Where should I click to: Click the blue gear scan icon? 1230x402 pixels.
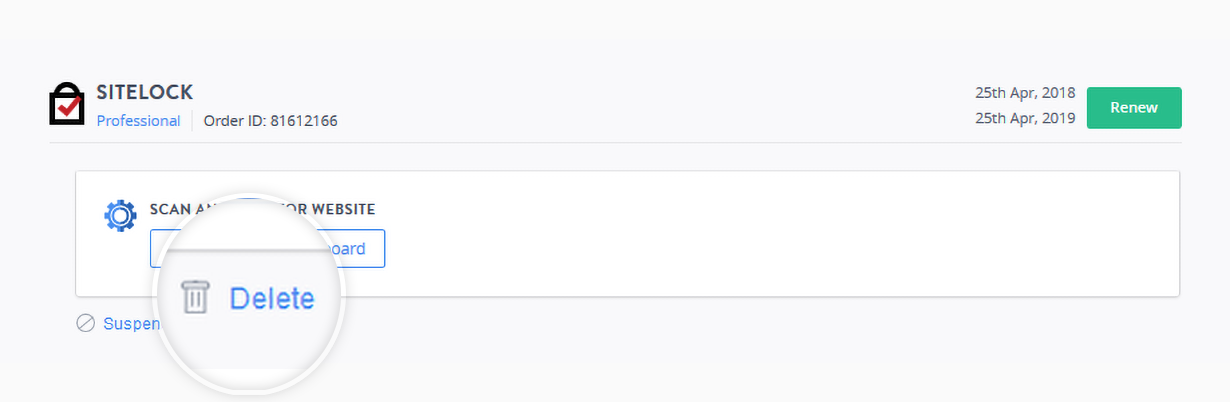coord(120,215)
